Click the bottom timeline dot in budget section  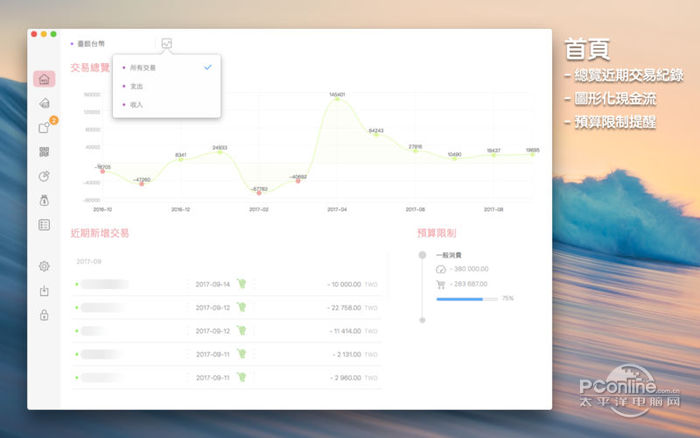pyautogui.click(x=422, y=320)
